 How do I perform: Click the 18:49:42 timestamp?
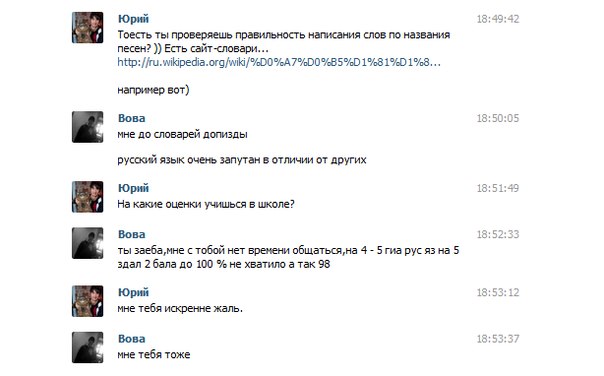pyautogui.click(x=498, y=19)
